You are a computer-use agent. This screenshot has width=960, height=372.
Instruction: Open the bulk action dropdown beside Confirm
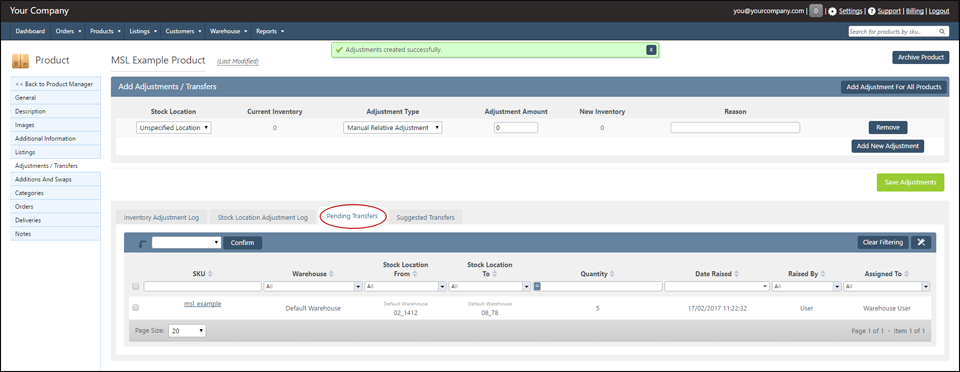[x=186, y=242]
